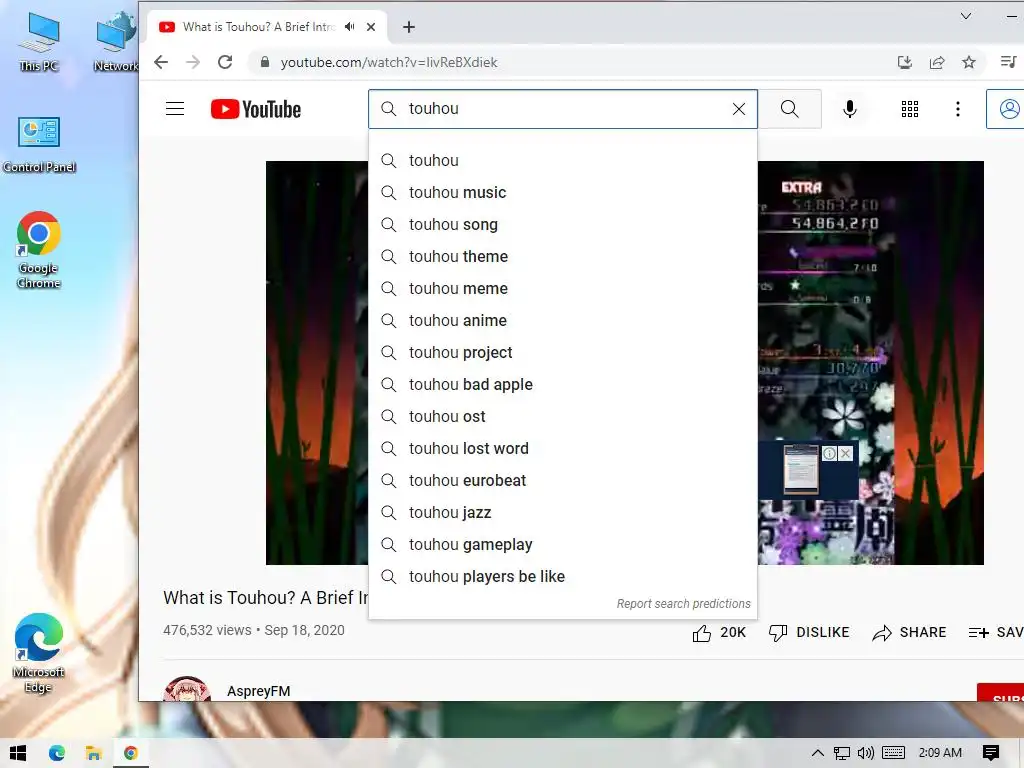Viewport: 1024px width, 768px height.
Task: Choose 'touhou lost word' suggestion
Action: 563,448
